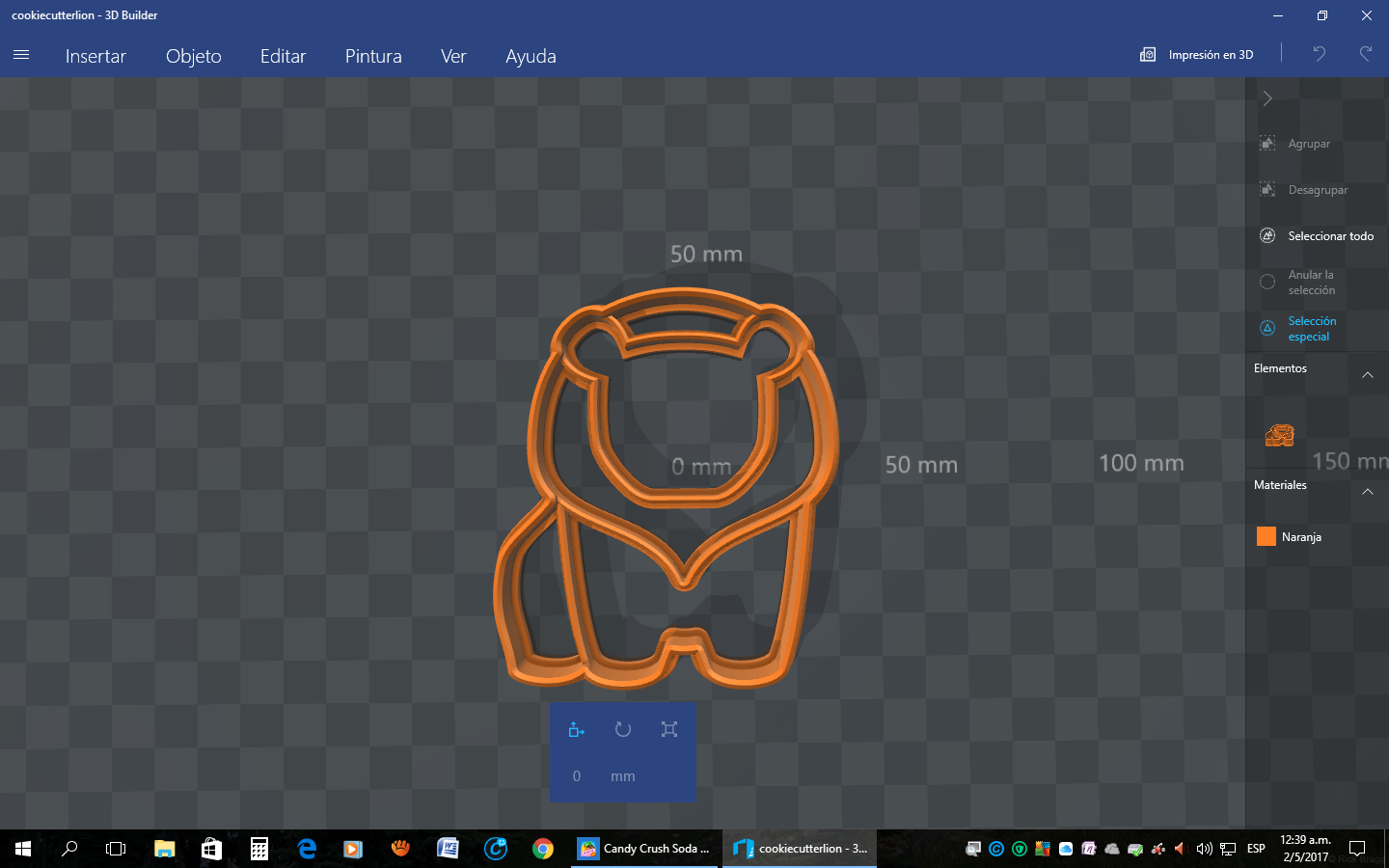Collapse the Materiales section
The image size is (1389, 868).
tap(1367, 491)
